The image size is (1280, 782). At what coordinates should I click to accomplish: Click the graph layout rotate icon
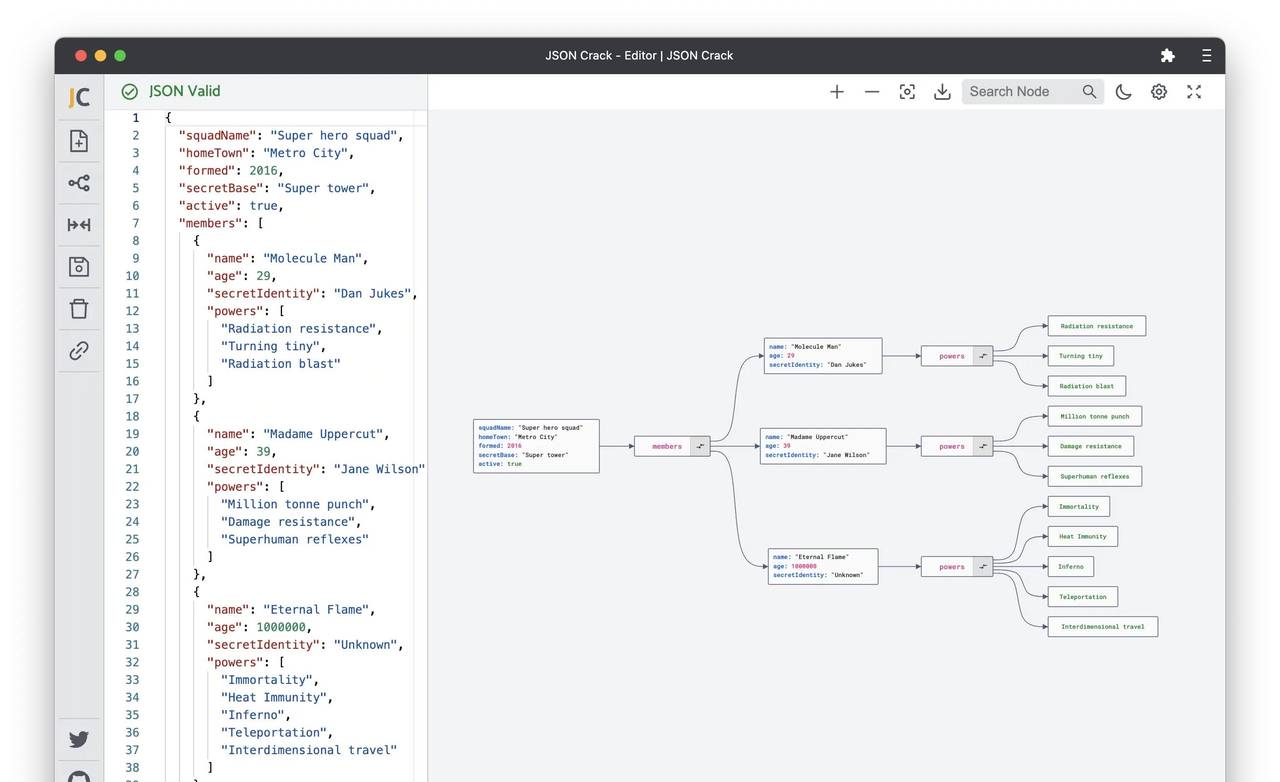[79, 183]
